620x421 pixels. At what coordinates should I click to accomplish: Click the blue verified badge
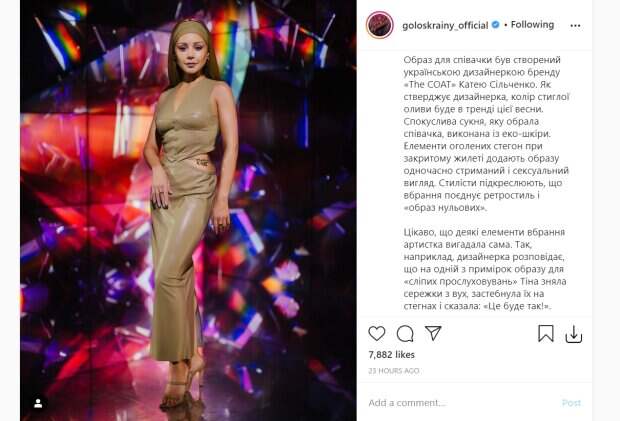pyautogui.click(x=495, y=25)
